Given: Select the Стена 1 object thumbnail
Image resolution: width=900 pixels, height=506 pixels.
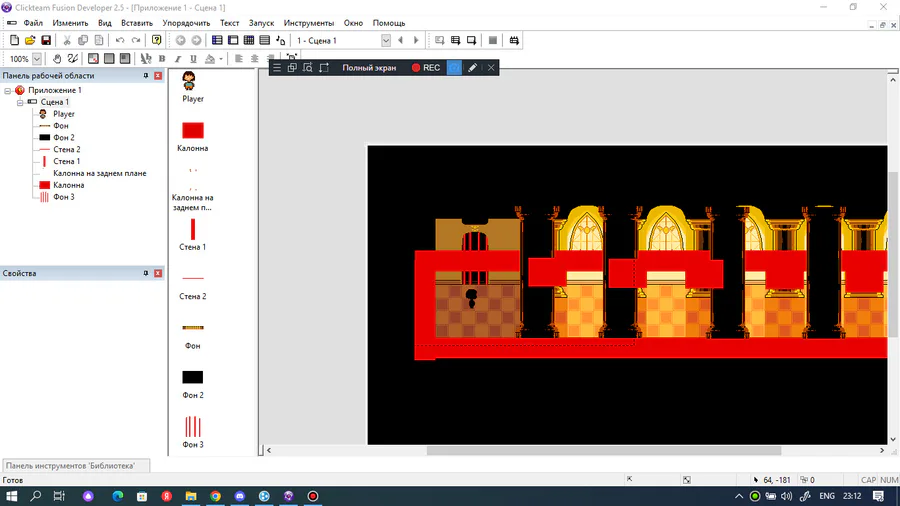Looking at the screenshot, I should point(193,229).
